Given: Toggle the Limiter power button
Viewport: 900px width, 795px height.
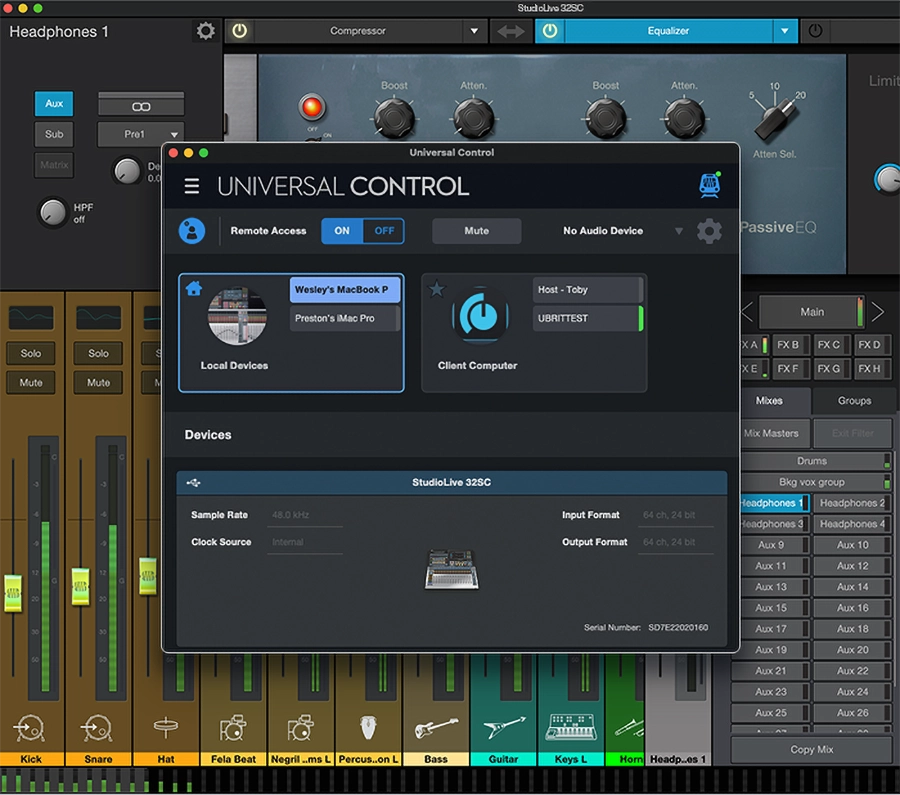Looking at the screenshot, I should [815, 31].
